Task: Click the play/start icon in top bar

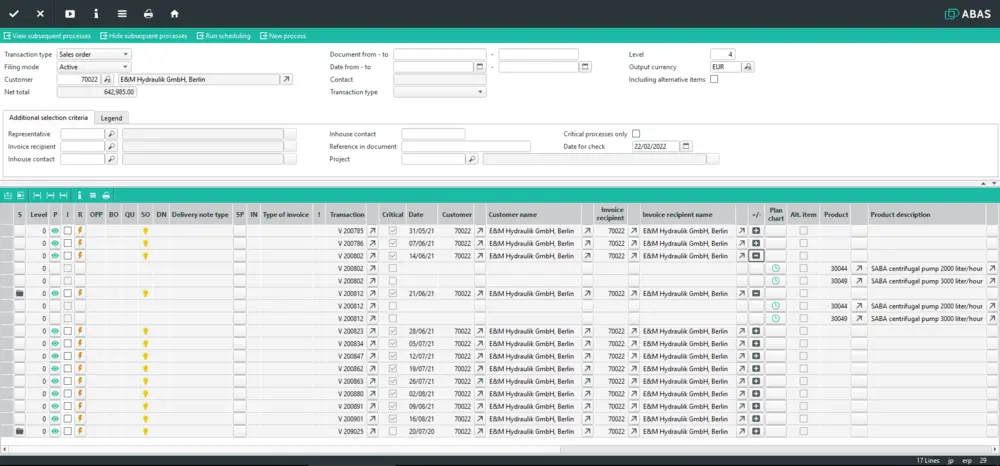Action: tap(70, 13)
